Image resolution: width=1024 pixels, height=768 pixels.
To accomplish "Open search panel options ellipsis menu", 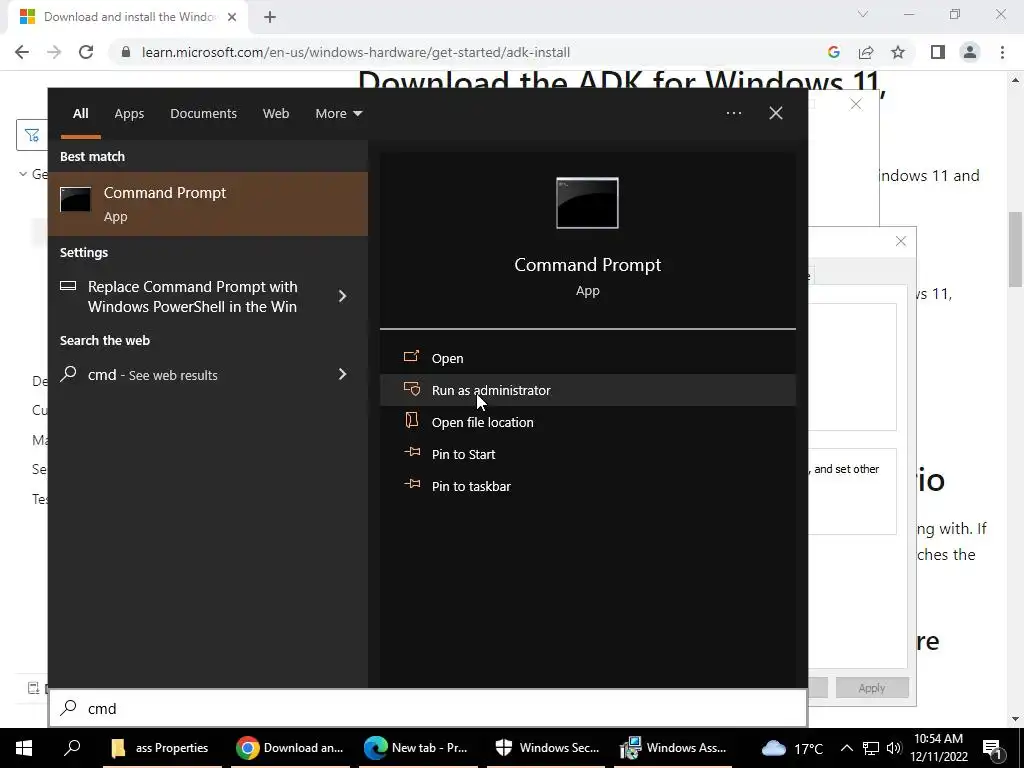I will [x=733, y=113].
